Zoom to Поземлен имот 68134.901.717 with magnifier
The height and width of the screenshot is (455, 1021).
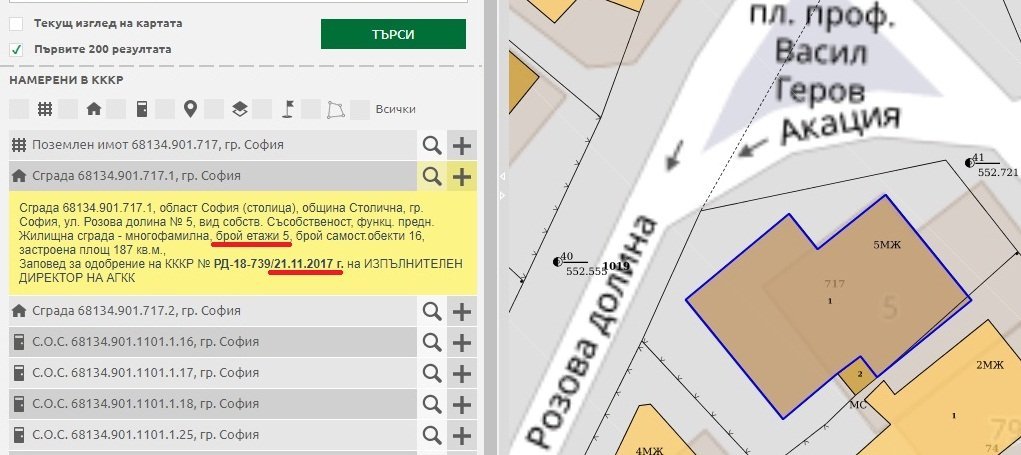[431, 145]
